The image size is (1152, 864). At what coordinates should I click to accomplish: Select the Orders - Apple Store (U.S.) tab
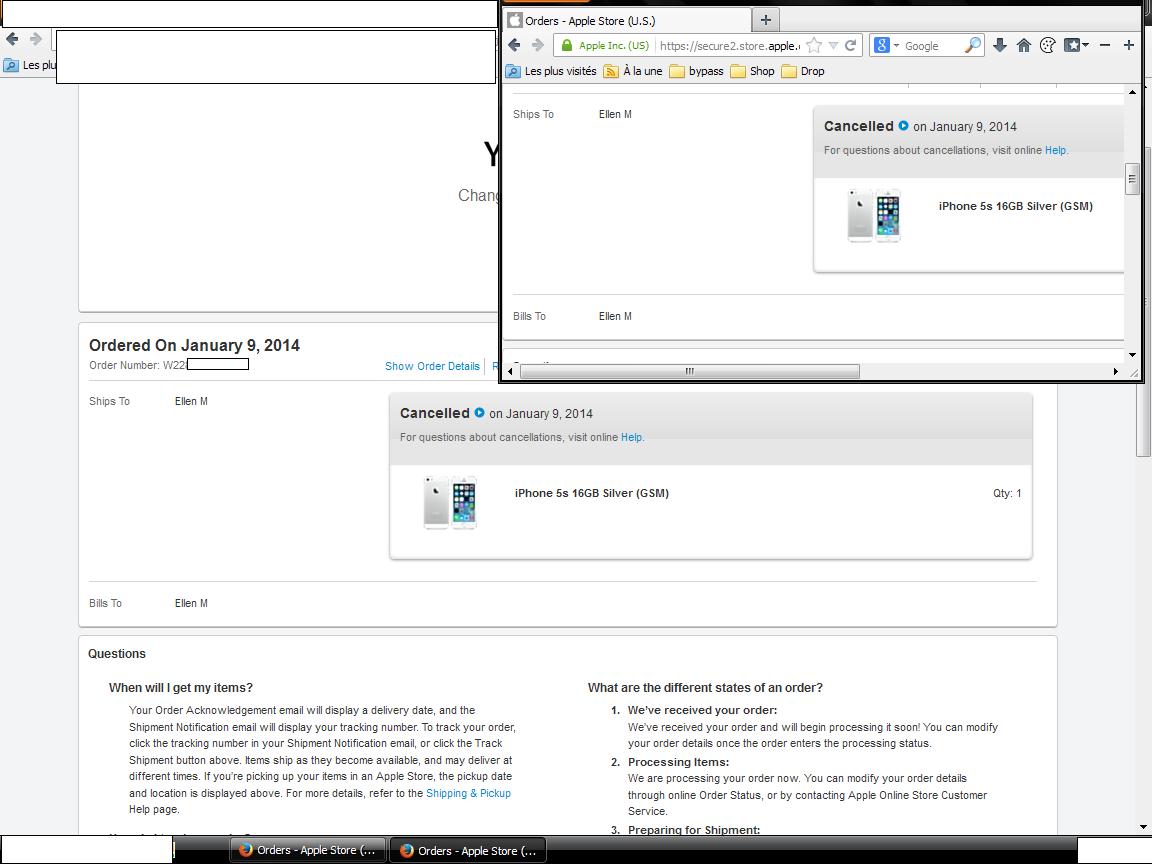click(x=628, y=21)
